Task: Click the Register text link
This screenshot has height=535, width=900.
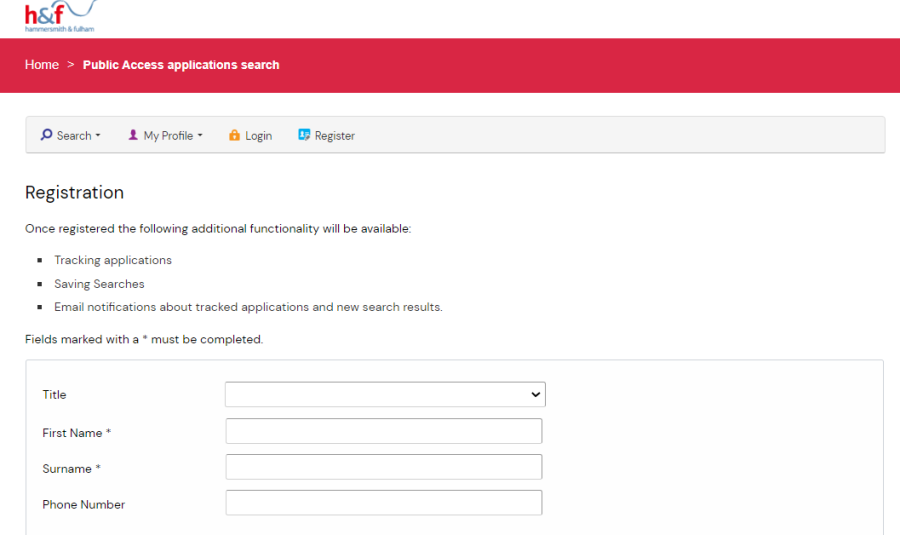Action: tap(335, 136)
